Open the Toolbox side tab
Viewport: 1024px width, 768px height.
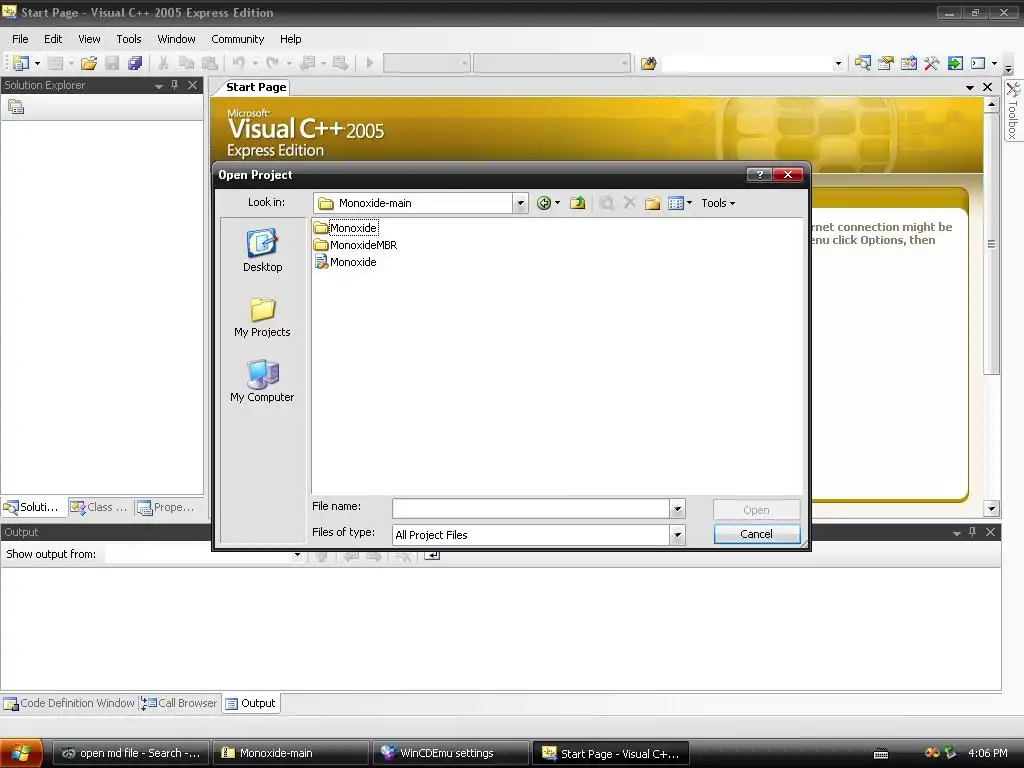(x=1013, y=111)
